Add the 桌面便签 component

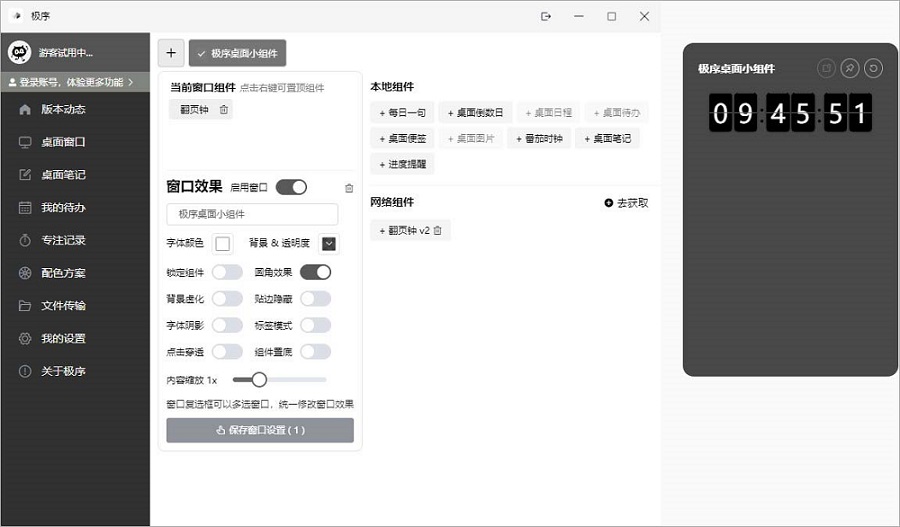(402, 138)
